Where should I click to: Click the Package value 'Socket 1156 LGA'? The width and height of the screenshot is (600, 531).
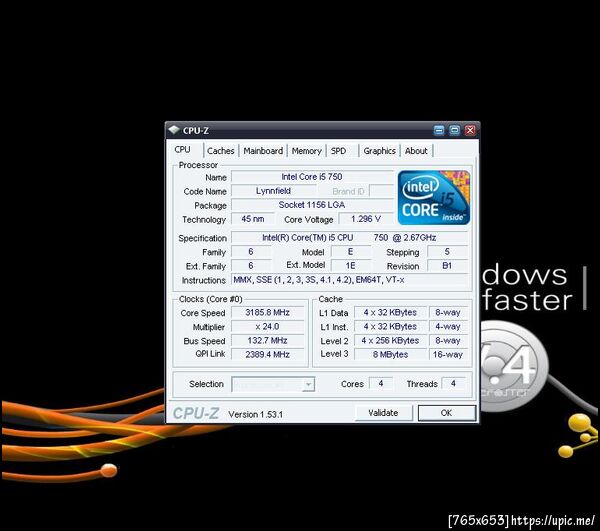[x=312, y=205]
